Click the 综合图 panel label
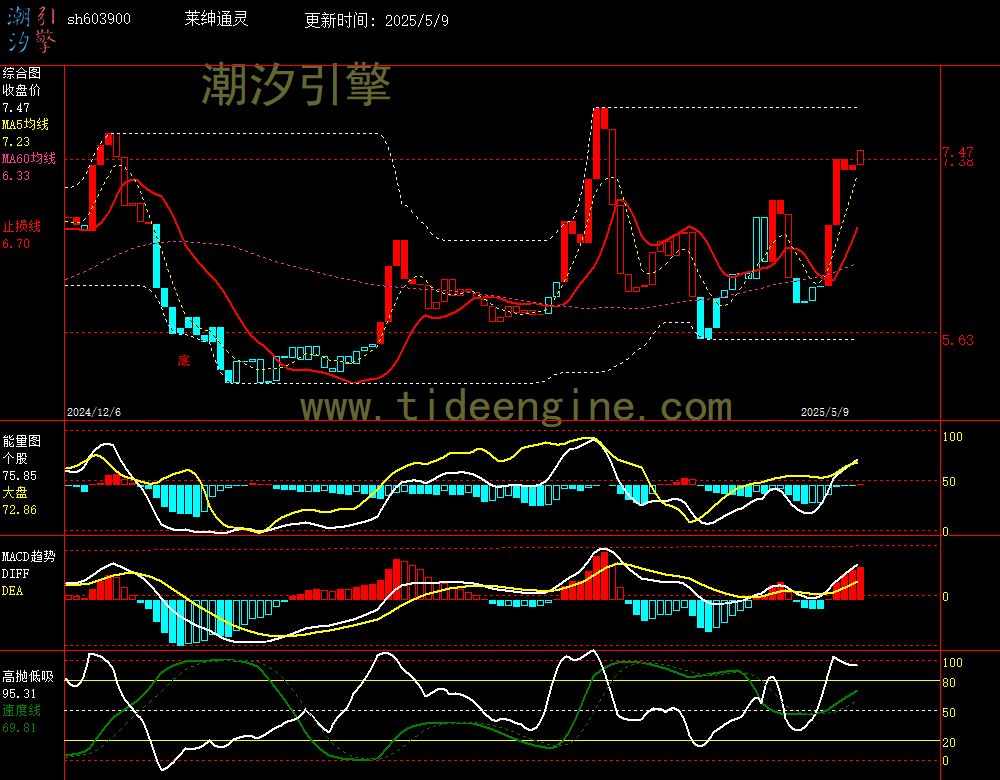This screenshot has width=1000, height=780. 21,73
